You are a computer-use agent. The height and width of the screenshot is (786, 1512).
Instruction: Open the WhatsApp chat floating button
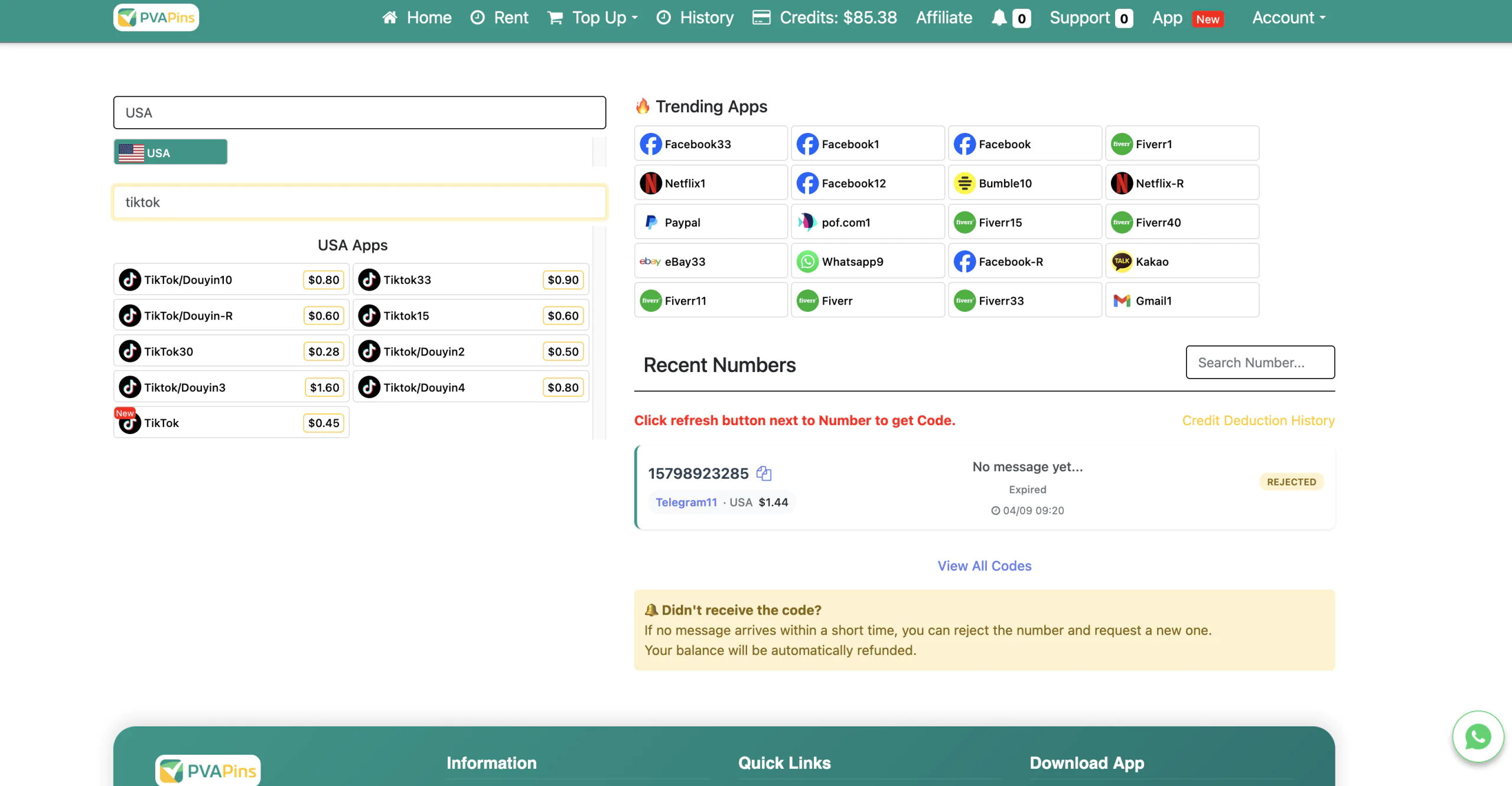click(x=1478, y=736)
